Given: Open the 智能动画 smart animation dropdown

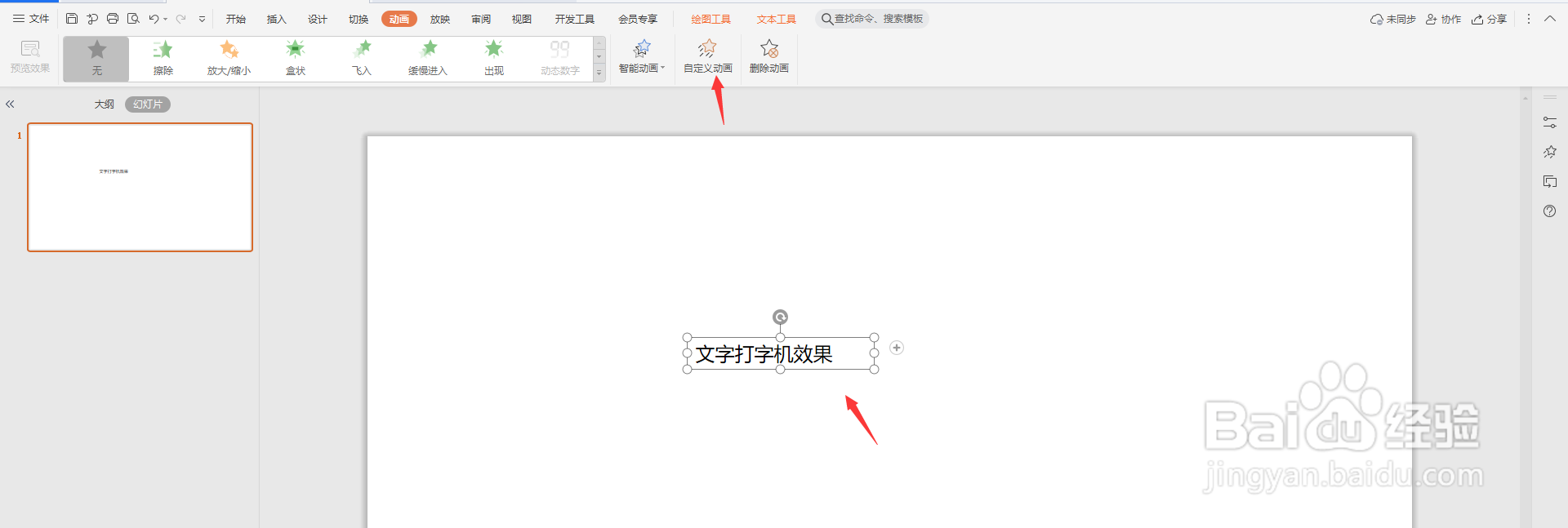Looking at the screenshot, I should (x=641, y=57).
